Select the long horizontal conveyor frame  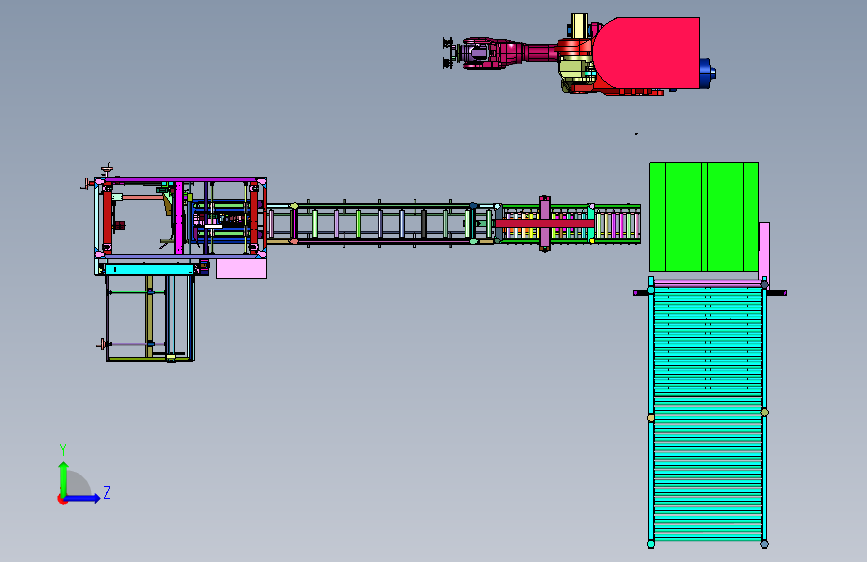pos(381,223)
